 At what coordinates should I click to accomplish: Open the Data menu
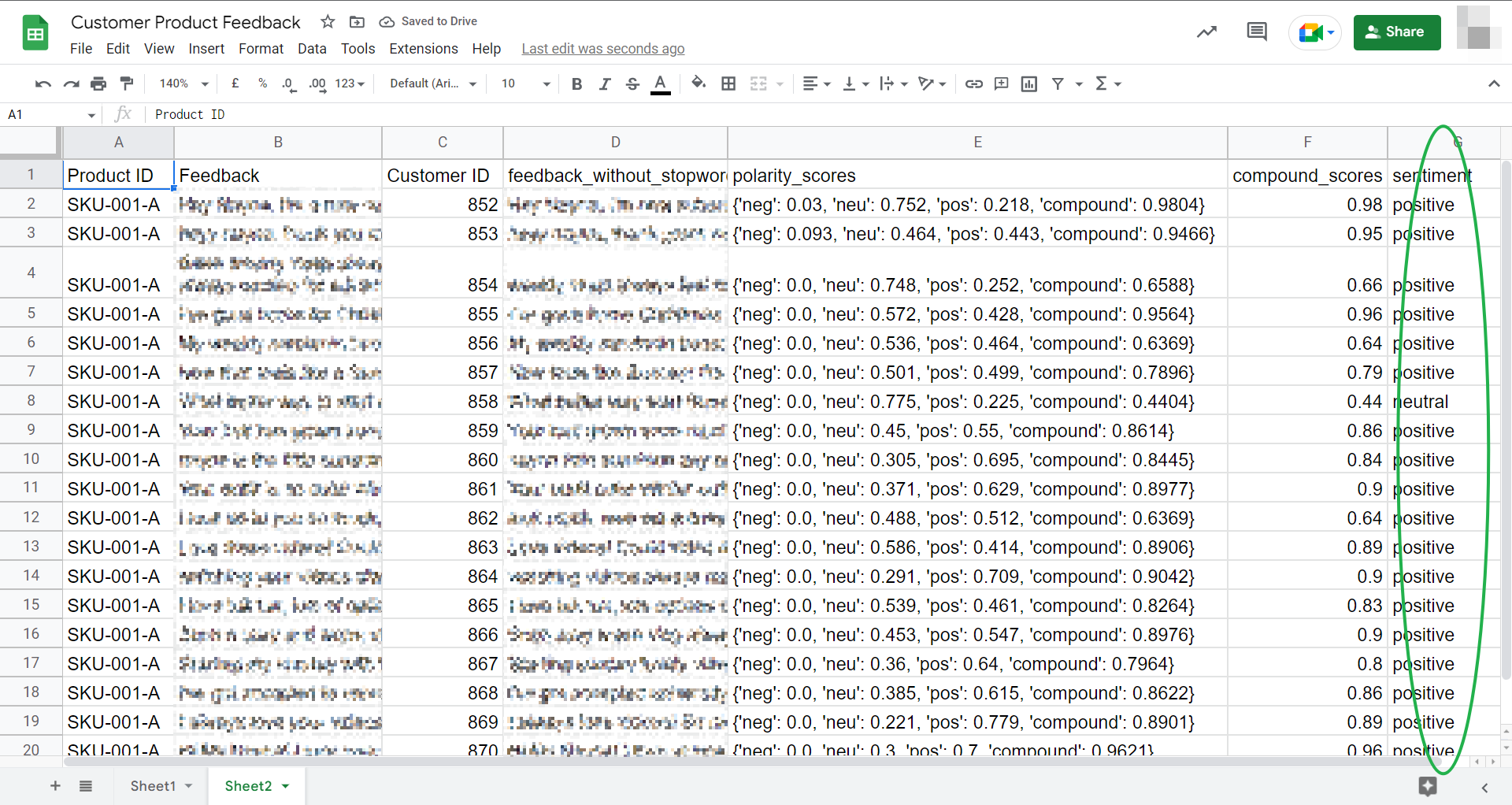(x=312, y=49)
